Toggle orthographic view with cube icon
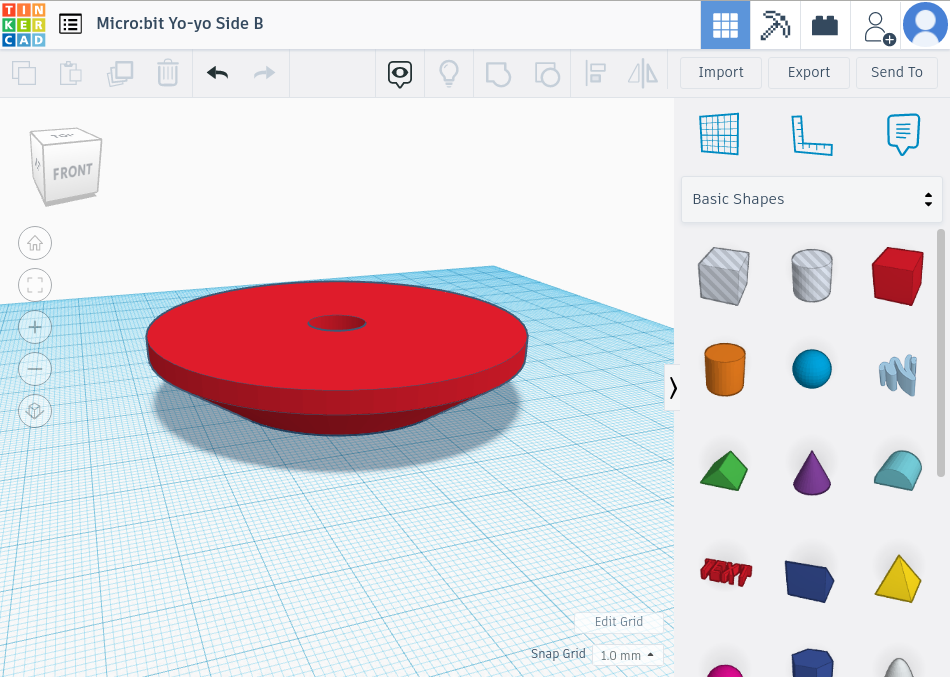 [35, 411]
